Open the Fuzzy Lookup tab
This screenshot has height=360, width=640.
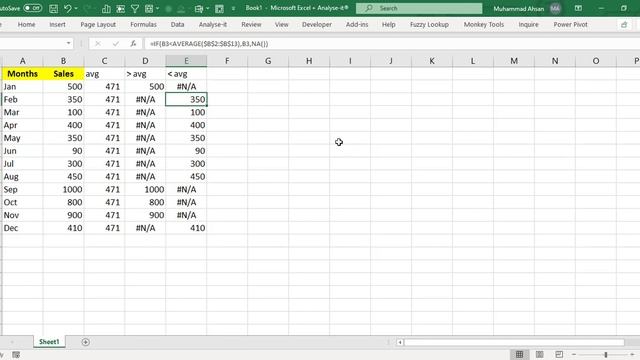coord(429,24)
